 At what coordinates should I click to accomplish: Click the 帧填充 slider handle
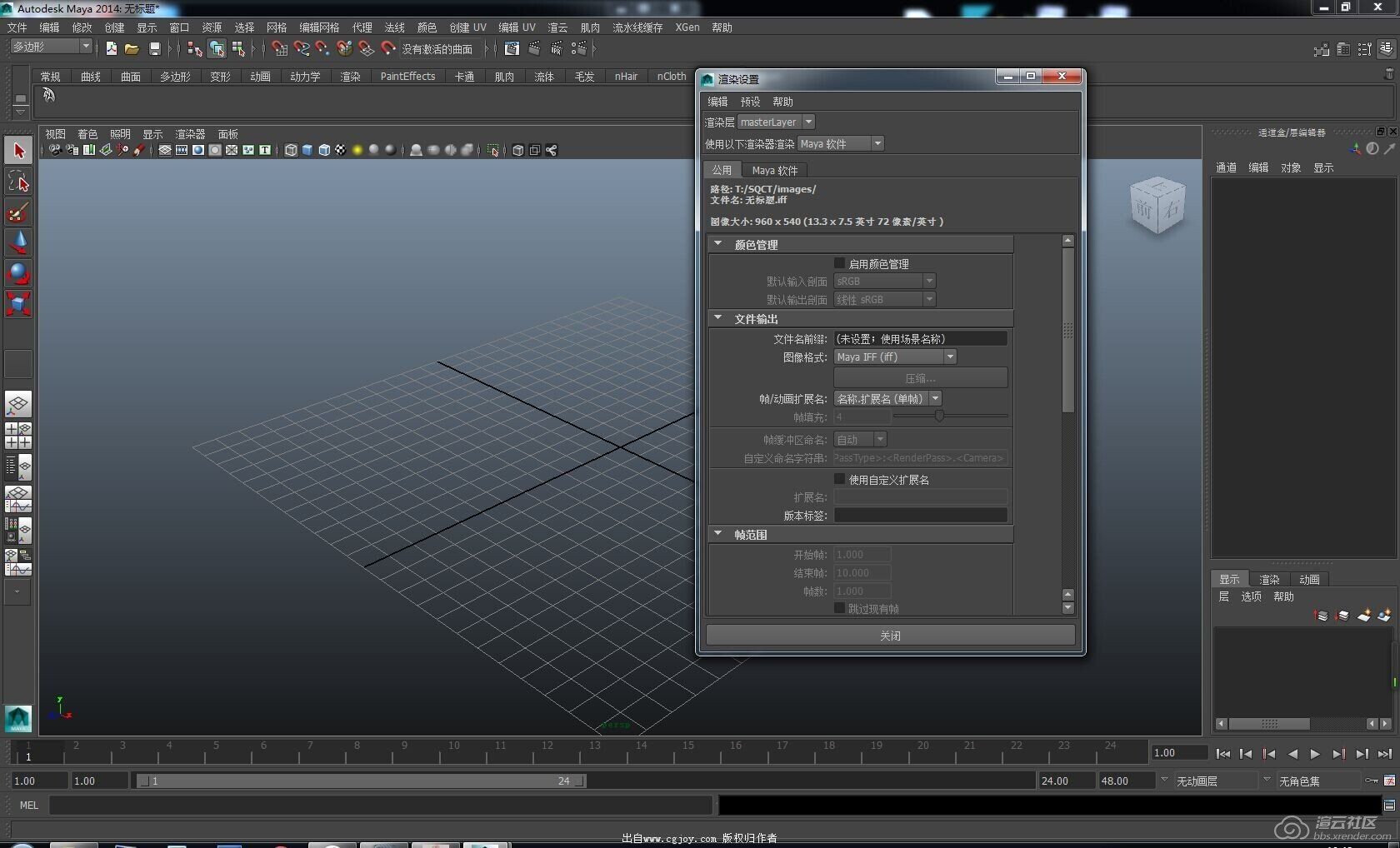tap(939, 416)
